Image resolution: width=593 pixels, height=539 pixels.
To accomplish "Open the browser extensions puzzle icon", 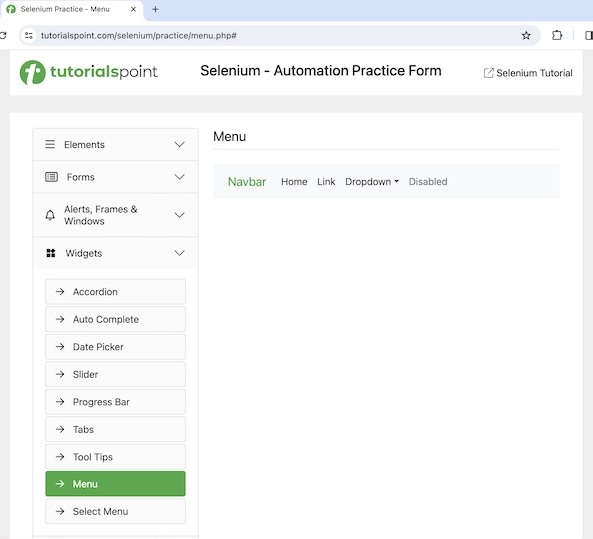I will pyautogui.click(x=557, y=36).
